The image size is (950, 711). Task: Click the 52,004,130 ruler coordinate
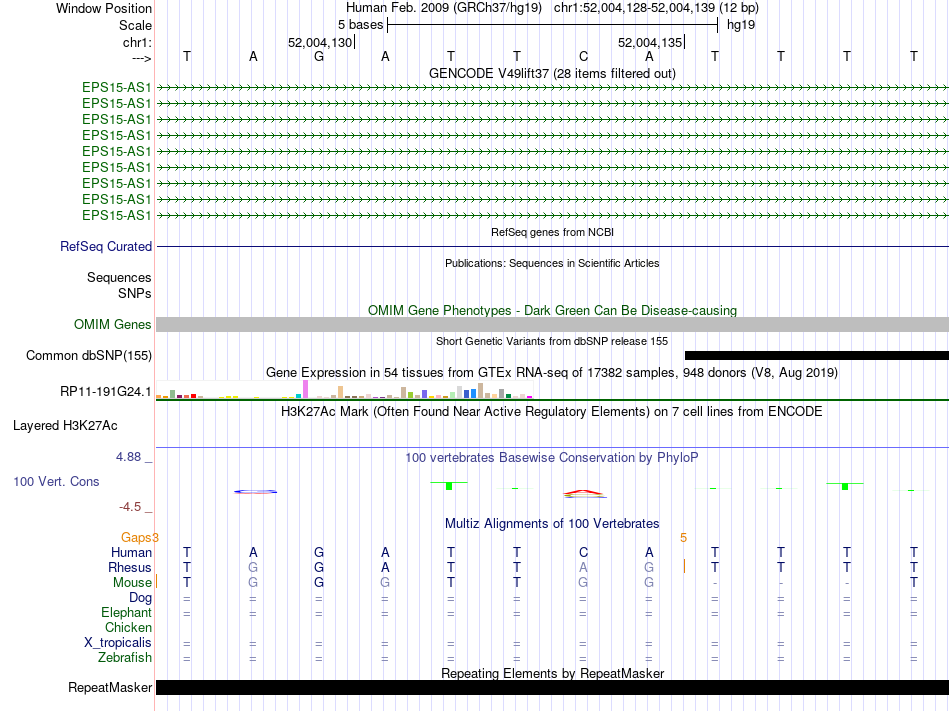[320, 42]
